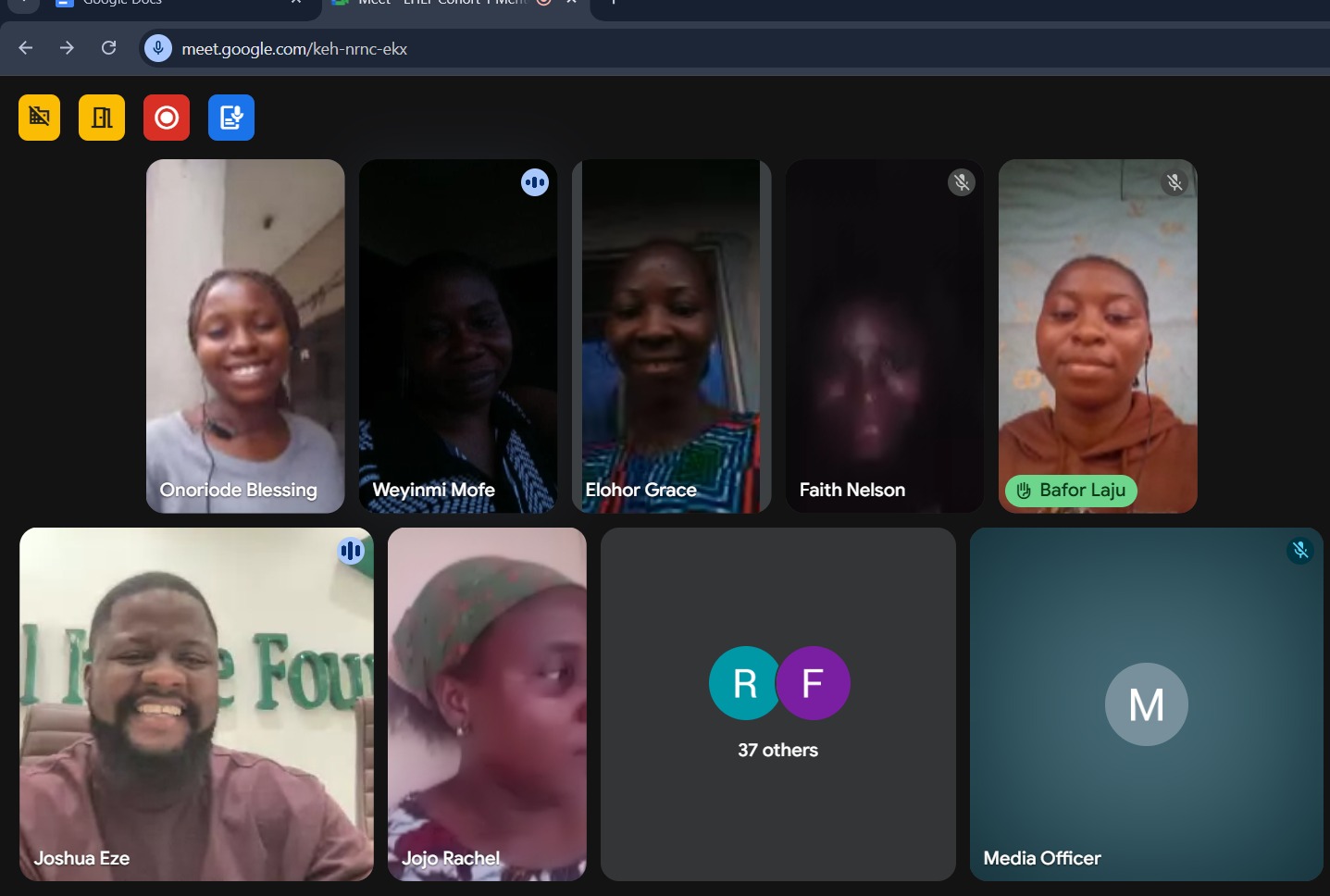Open the 37 others participant tile
1330x896 pixels.
pyautogui.click(x=777, y=703)
